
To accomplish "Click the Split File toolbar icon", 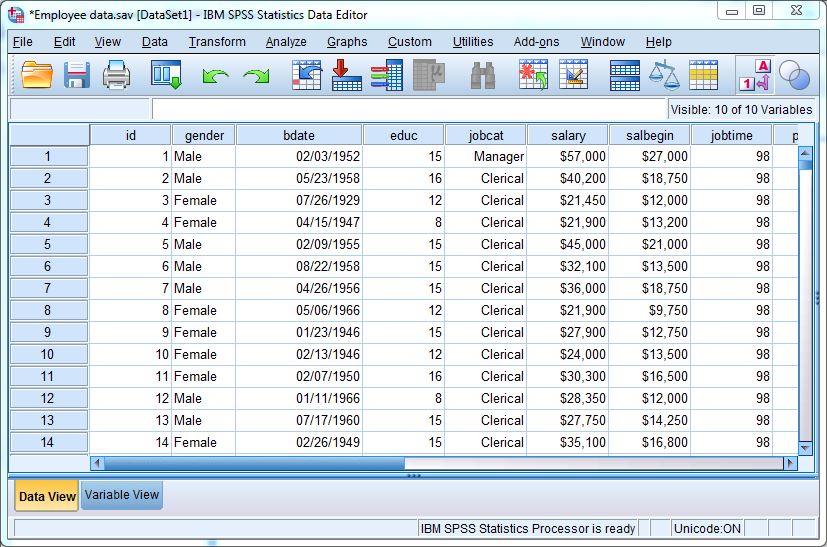I will [625, 75].
